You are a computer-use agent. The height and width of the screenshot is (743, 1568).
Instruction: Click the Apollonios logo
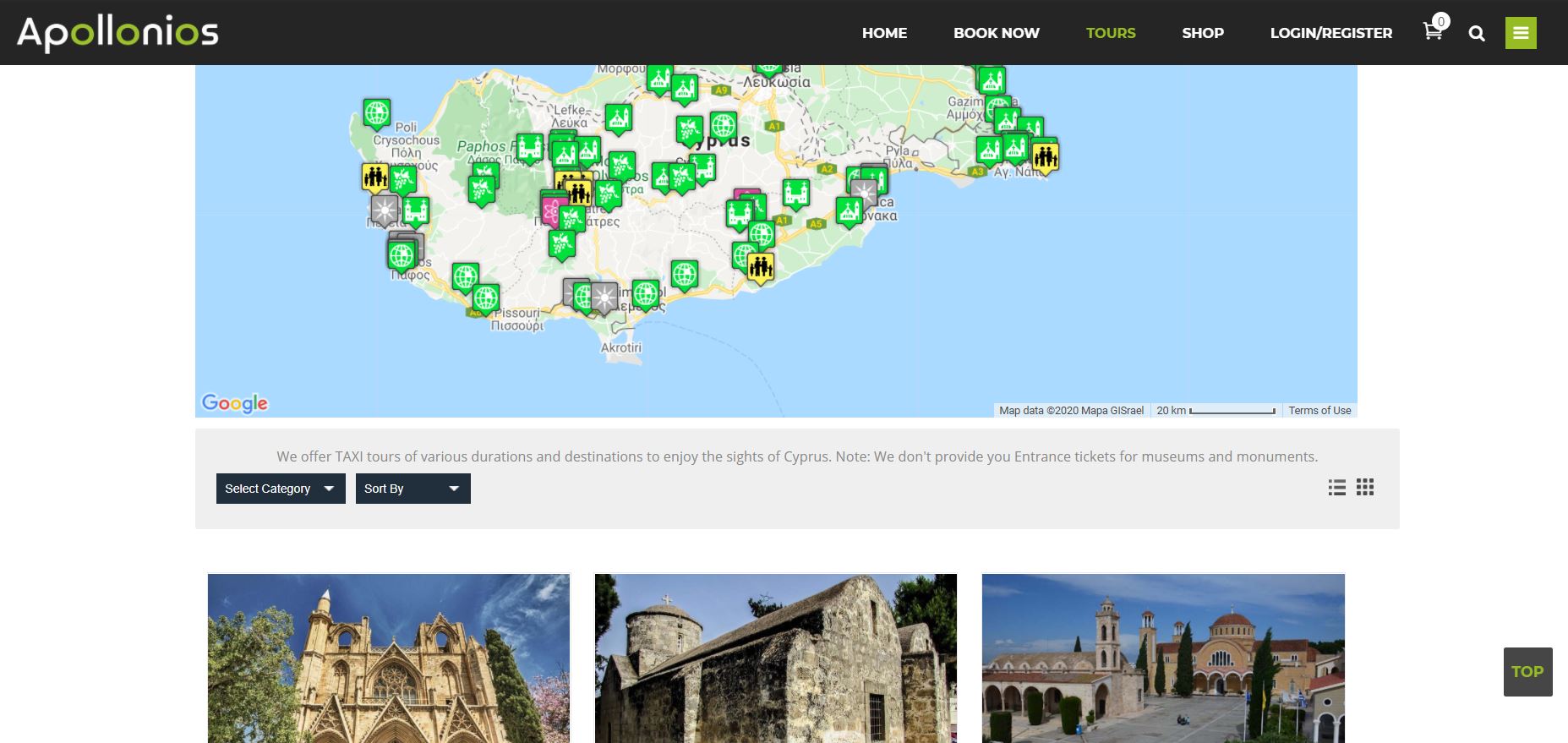[117, 33]
